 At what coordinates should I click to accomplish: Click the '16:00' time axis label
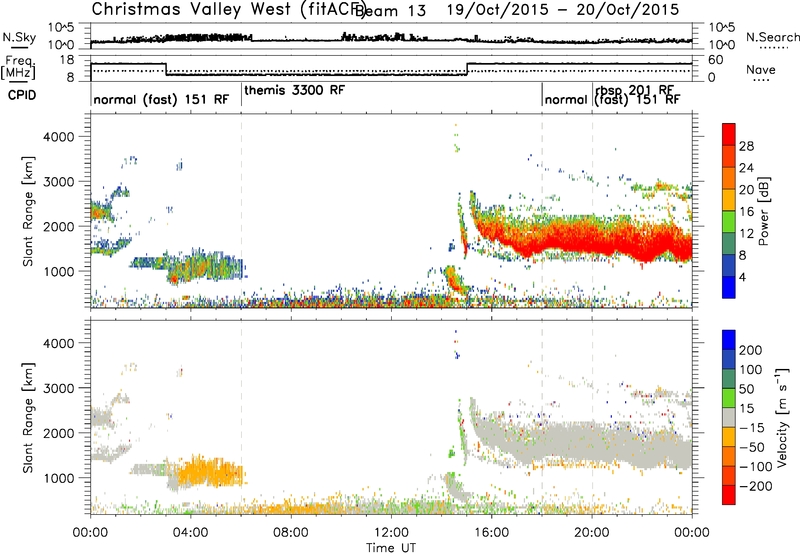click(491, 533)
